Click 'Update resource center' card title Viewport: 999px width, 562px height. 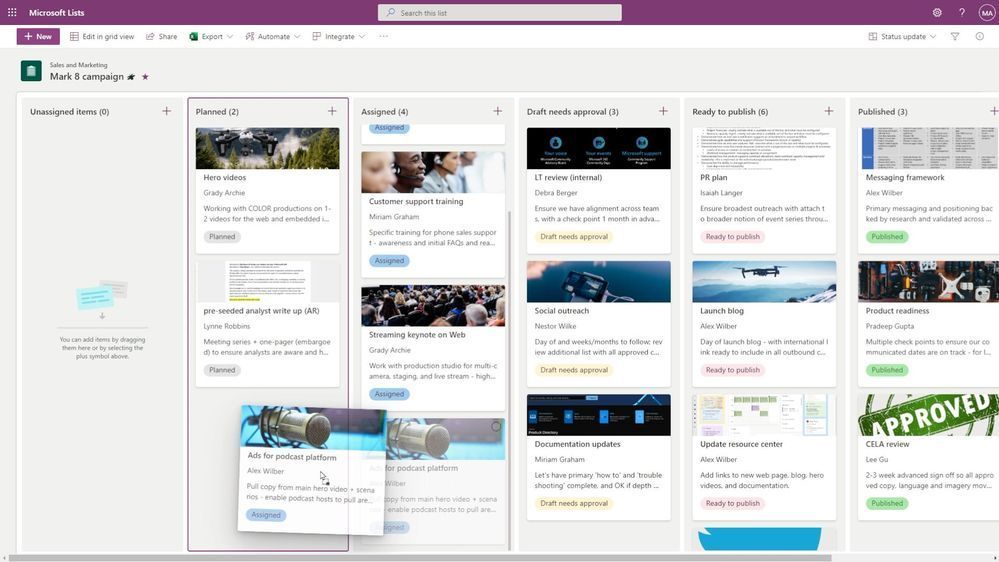741,444
